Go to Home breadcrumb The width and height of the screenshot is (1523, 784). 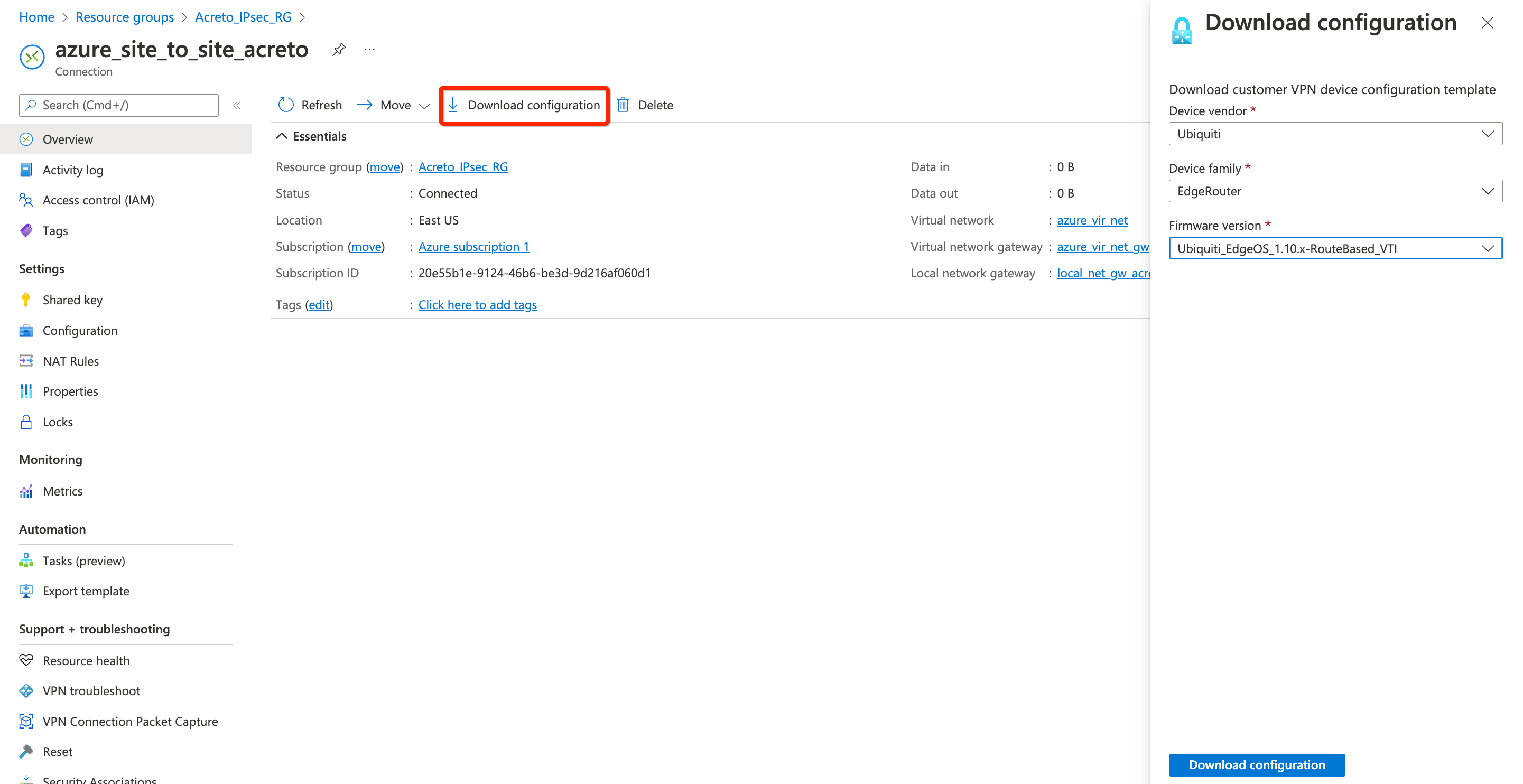coord(36,17)
